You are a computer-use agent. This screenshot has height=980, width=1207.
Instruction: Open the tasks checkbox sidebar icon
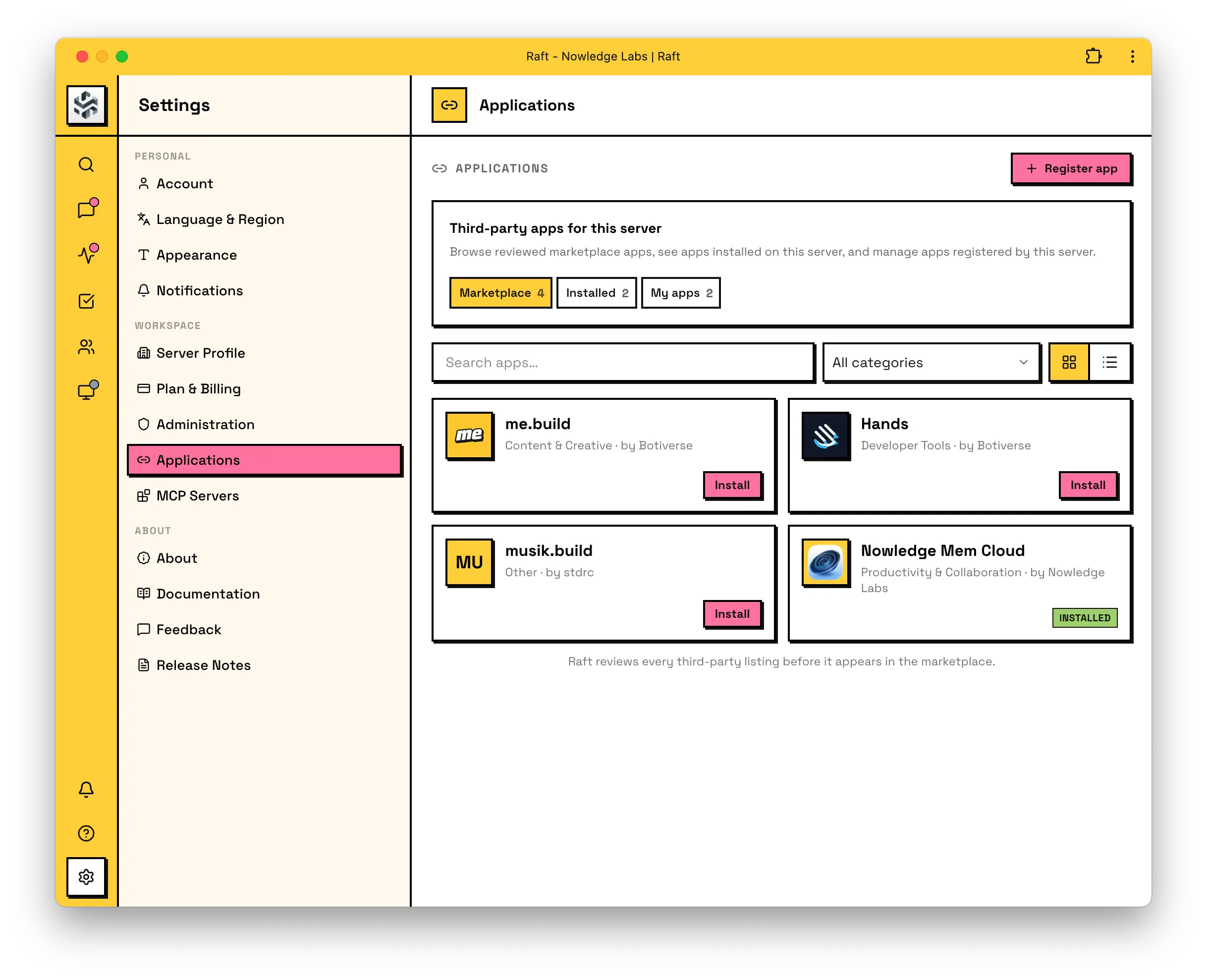[86, 301]
